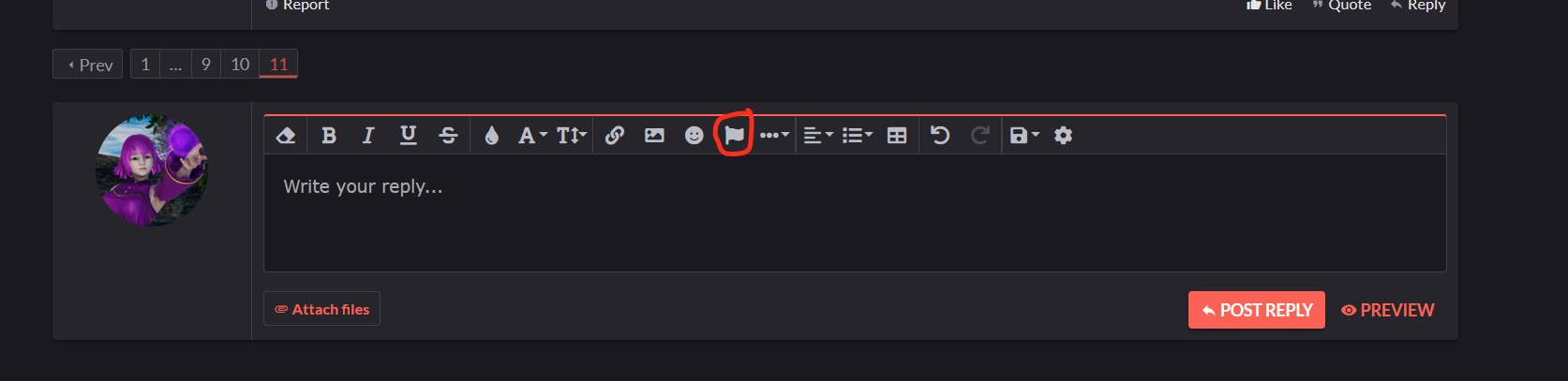Expand the more options ellipsis menu
Viewport: 1568px width, 381px height.
(x=774, y=136)
